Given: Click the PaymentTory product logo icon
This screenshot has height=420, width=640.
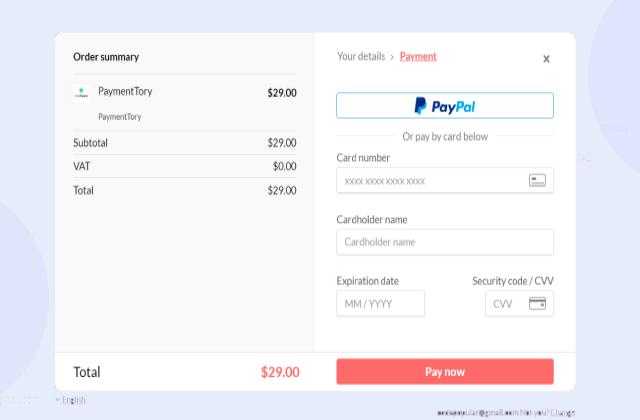Looking at the screenshot, I should coord(81,93).
